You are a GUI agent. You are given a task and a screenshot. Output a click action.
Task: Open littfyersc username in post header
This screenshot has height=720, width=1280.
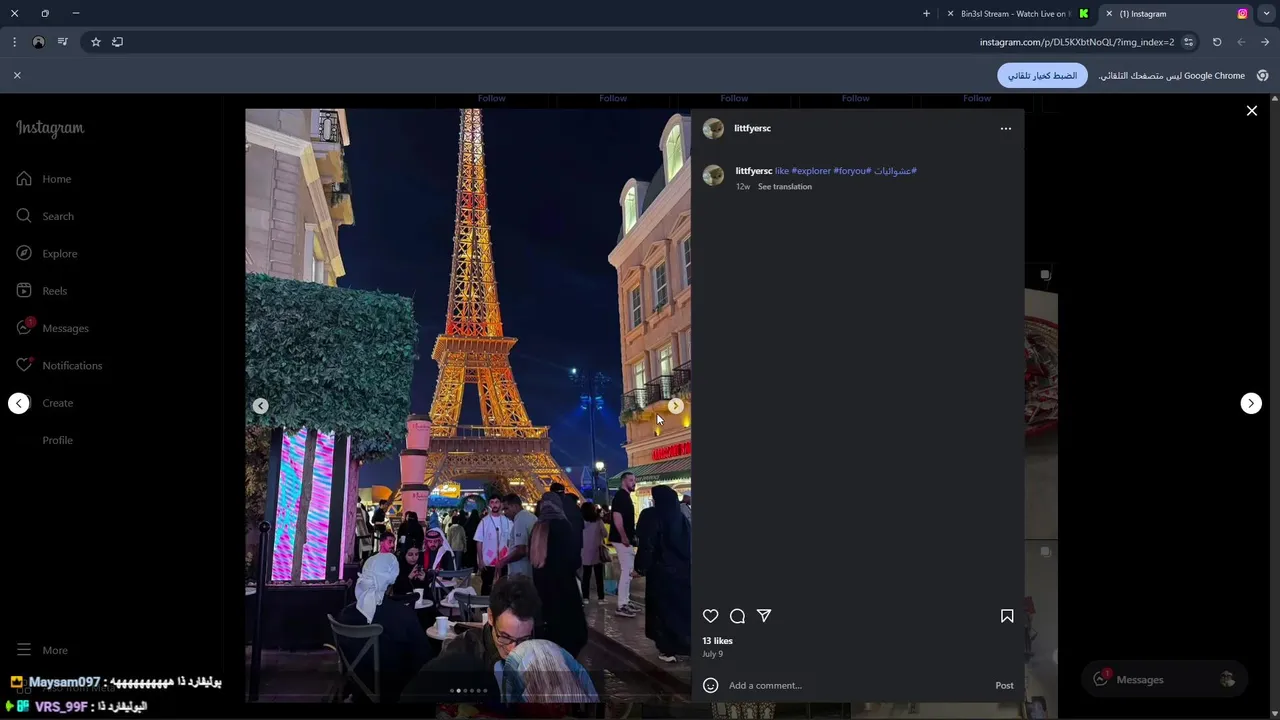coord(752,128)
